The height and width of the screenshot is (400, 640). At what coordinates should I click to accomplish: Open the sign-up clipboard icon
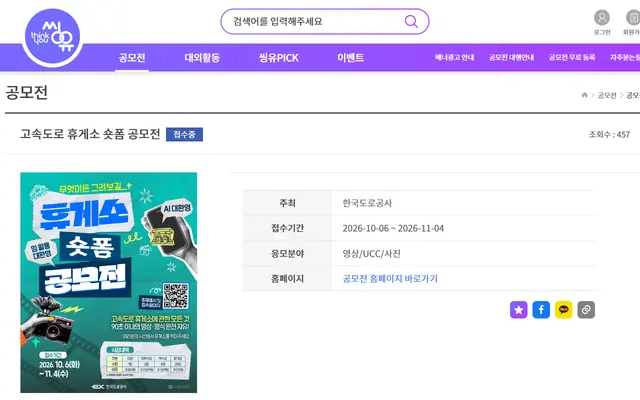tap(633, 18)
